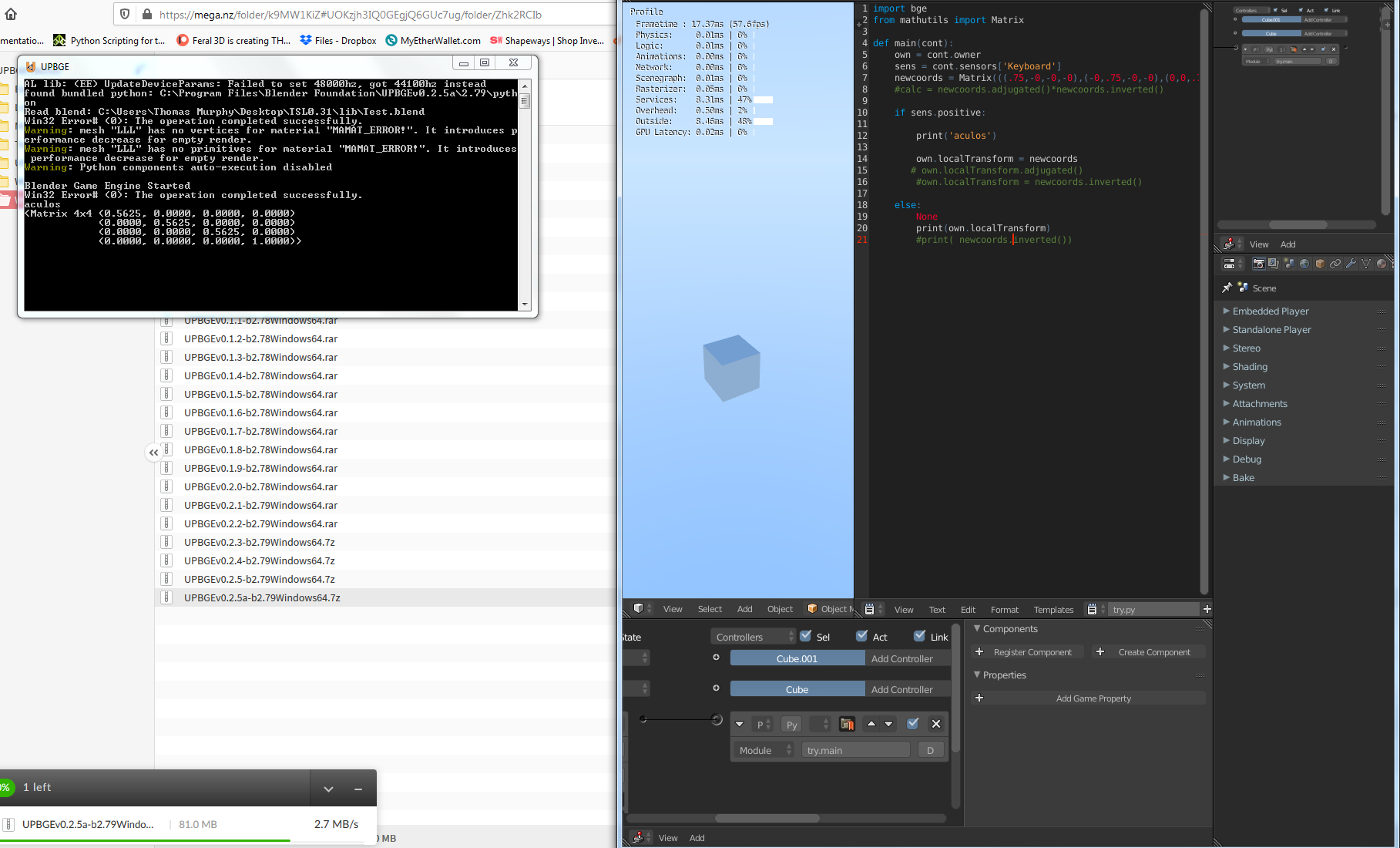This screenshot has width=1400, height=848.
Task: Open the Modifiers wrench tab
Action: pos(1351,264)
